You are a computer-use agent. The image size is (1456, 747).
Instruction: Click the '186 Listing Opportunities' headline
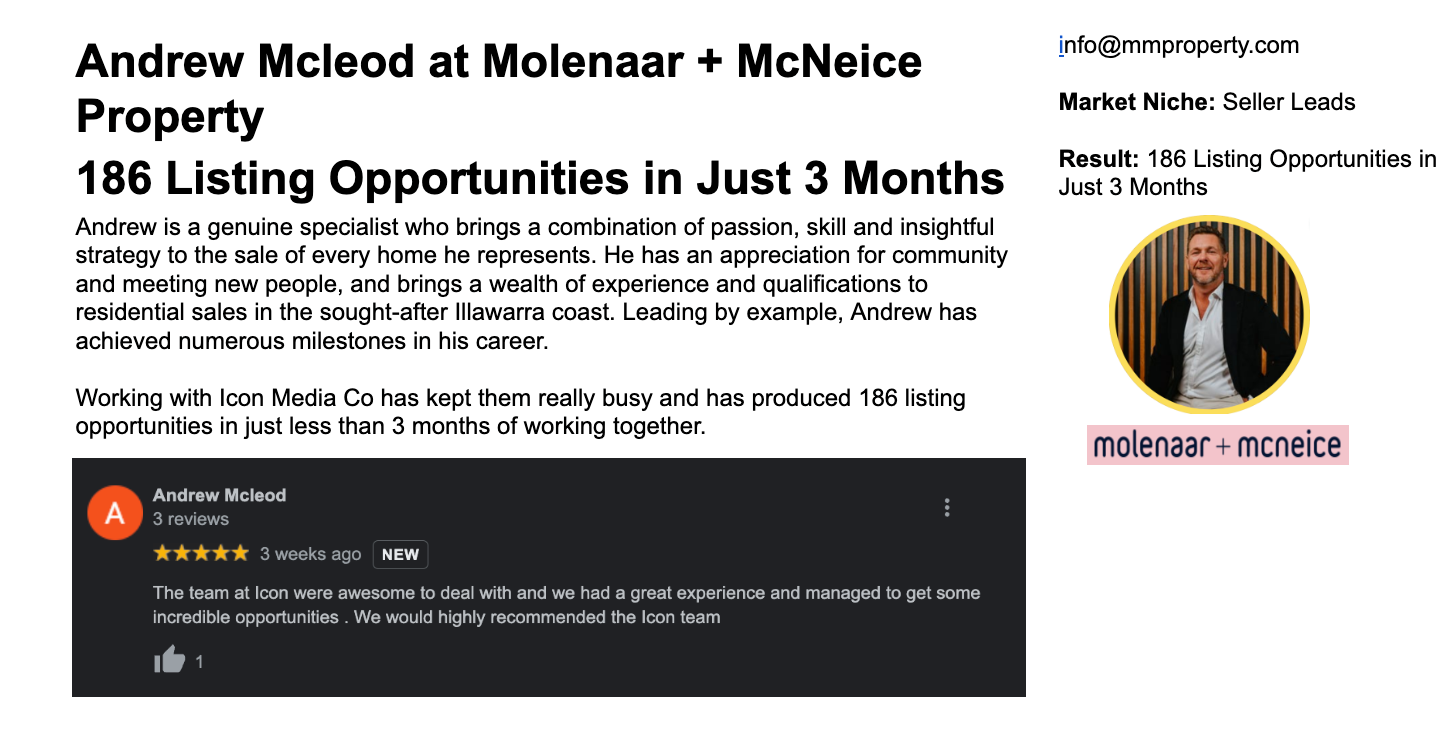[540, 179]
